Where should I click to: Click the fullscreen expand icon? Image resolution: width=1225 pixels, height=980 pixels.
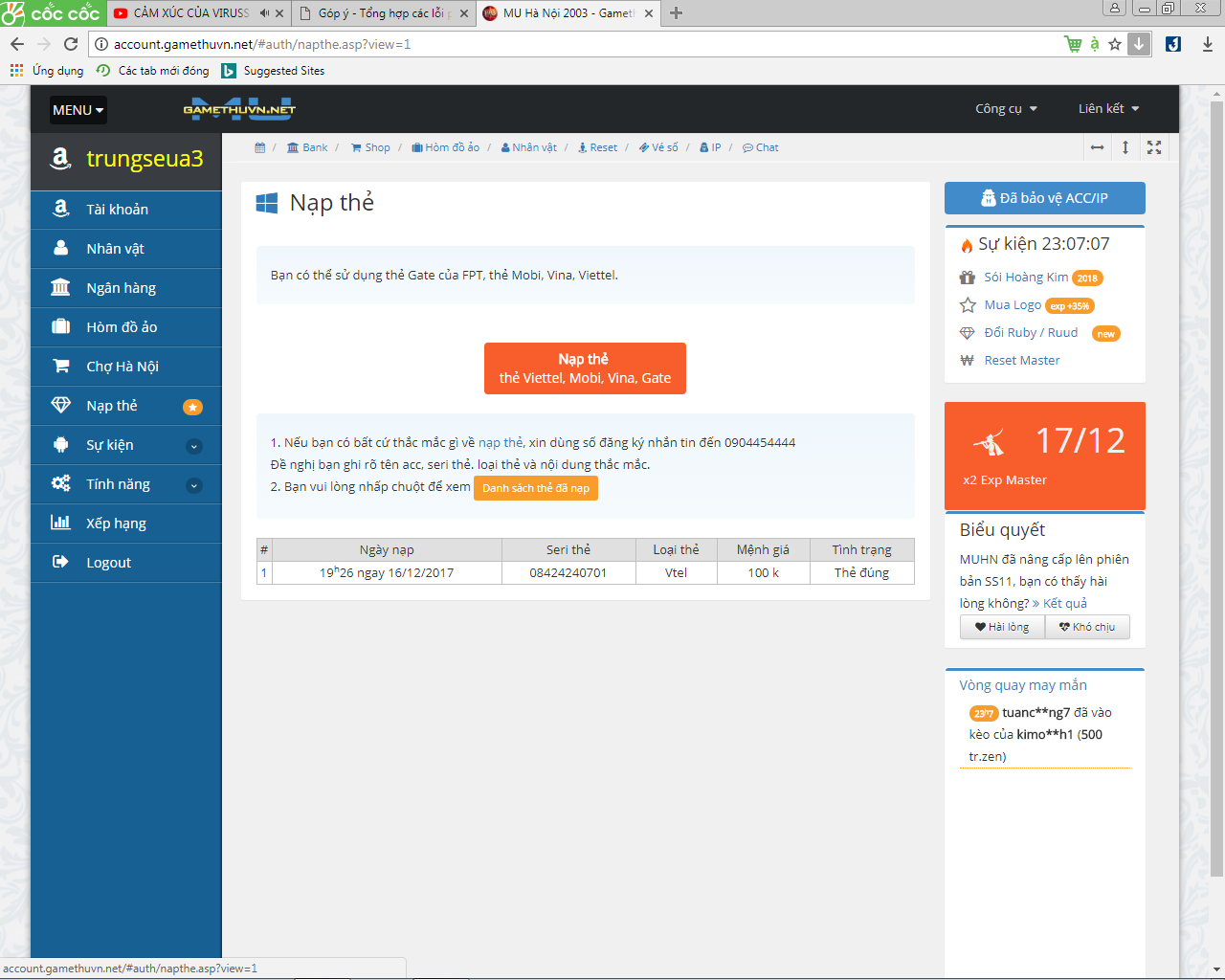point(1154,147)
